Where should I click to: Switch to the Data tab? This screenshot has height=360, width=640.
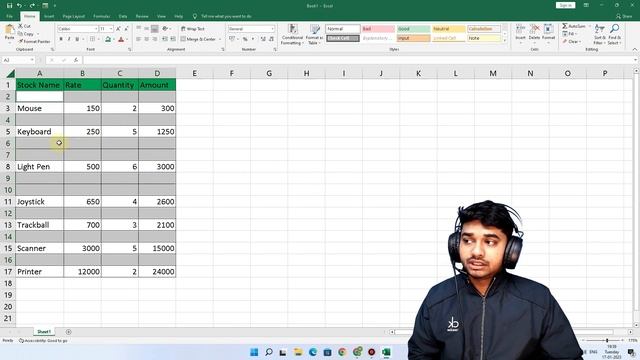click(123, 16)
